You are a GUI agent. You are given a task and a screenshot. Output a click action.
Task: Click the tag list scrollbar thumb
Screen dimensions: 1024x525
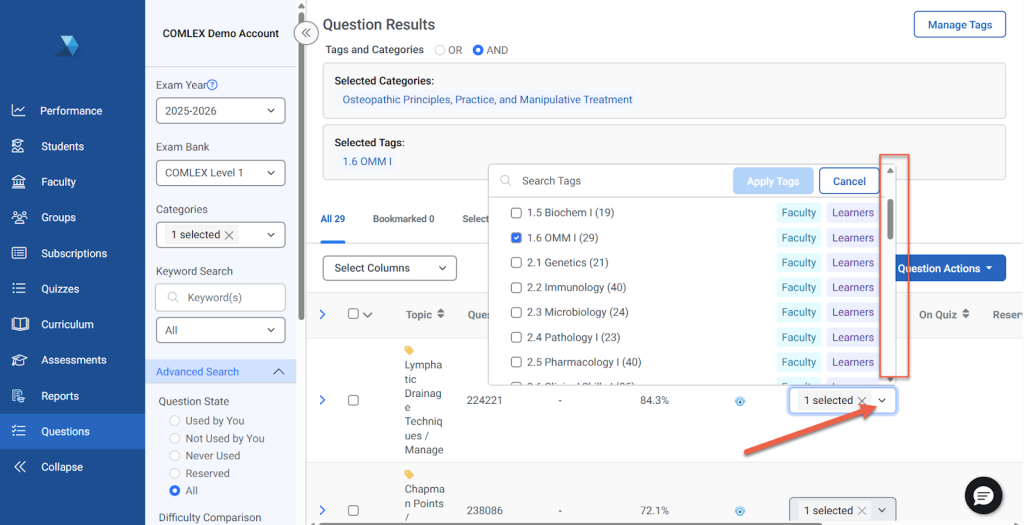(890, 215)
